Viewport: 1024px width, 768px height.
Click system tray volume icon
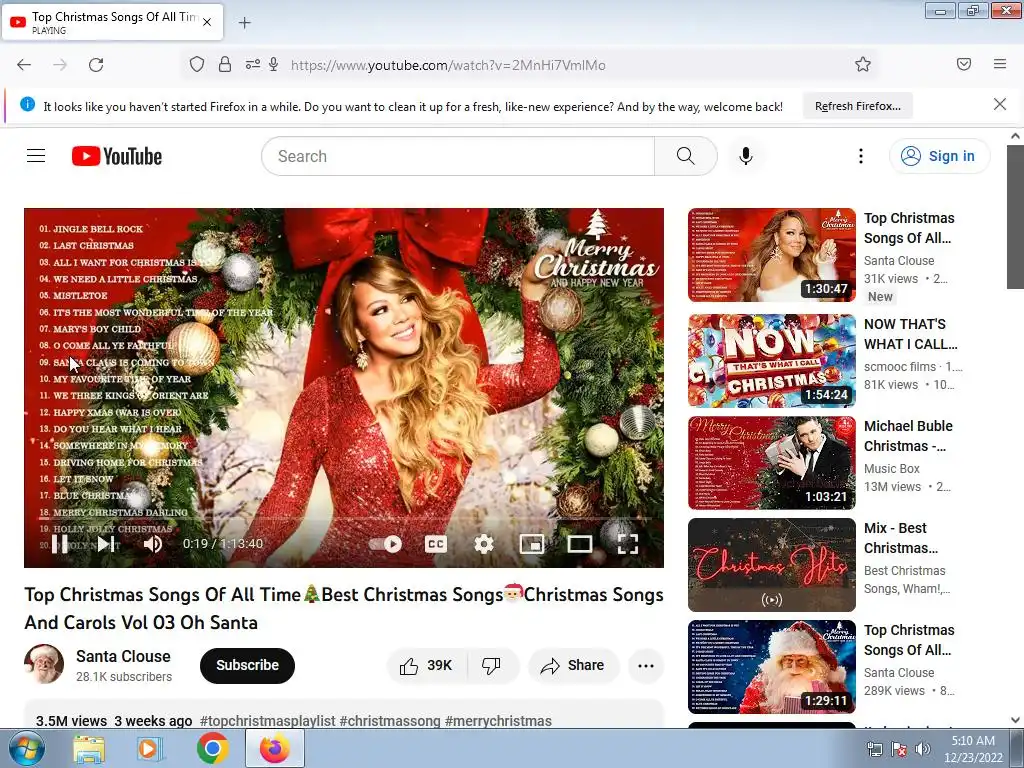point(922,748)
